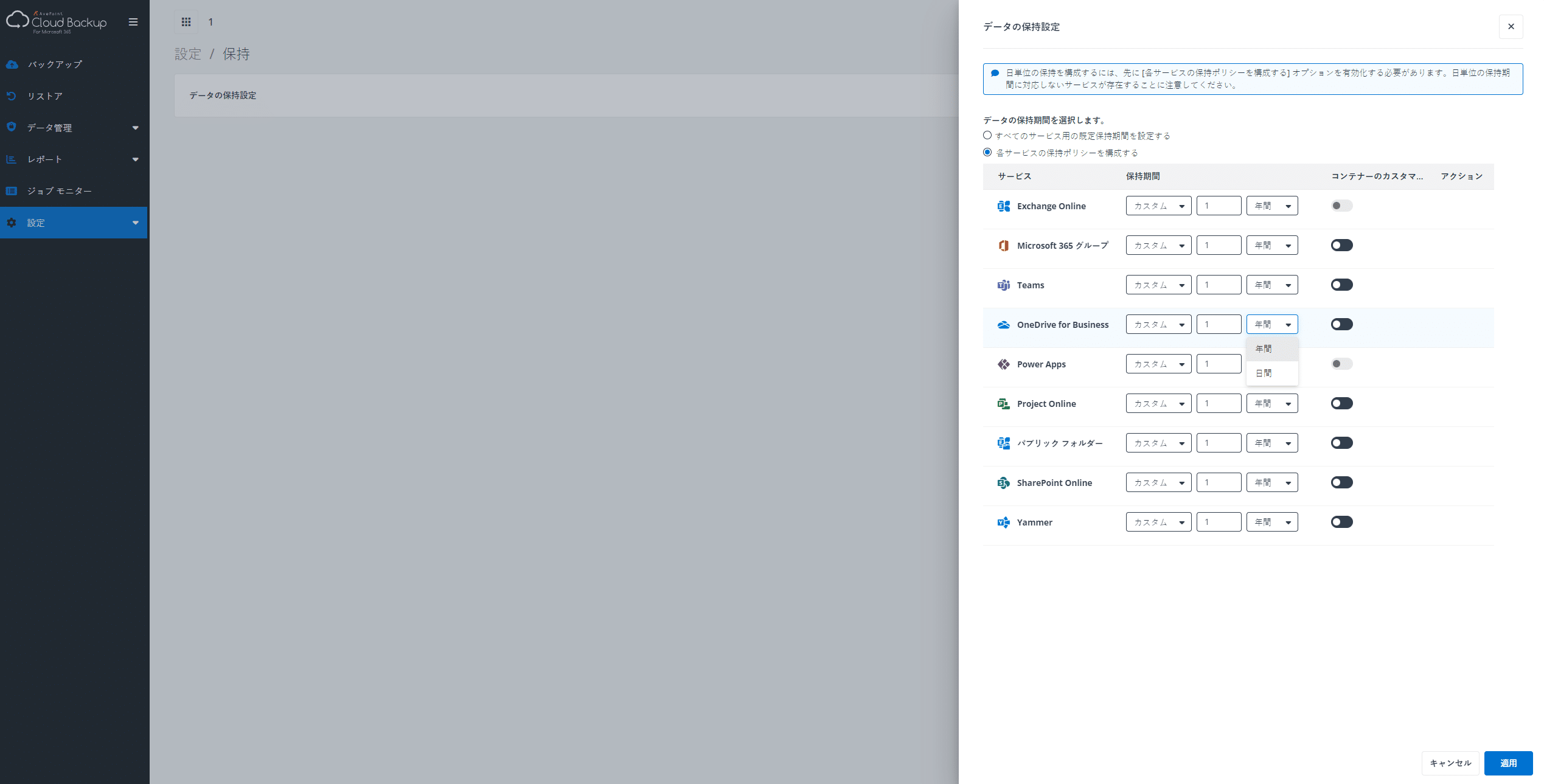The width and height of the screenshot is (1544, 784).
Task: Open the 年間 unit dropdown for Exchange Online
Action: pyautogui.click(x=1272, y=206)
